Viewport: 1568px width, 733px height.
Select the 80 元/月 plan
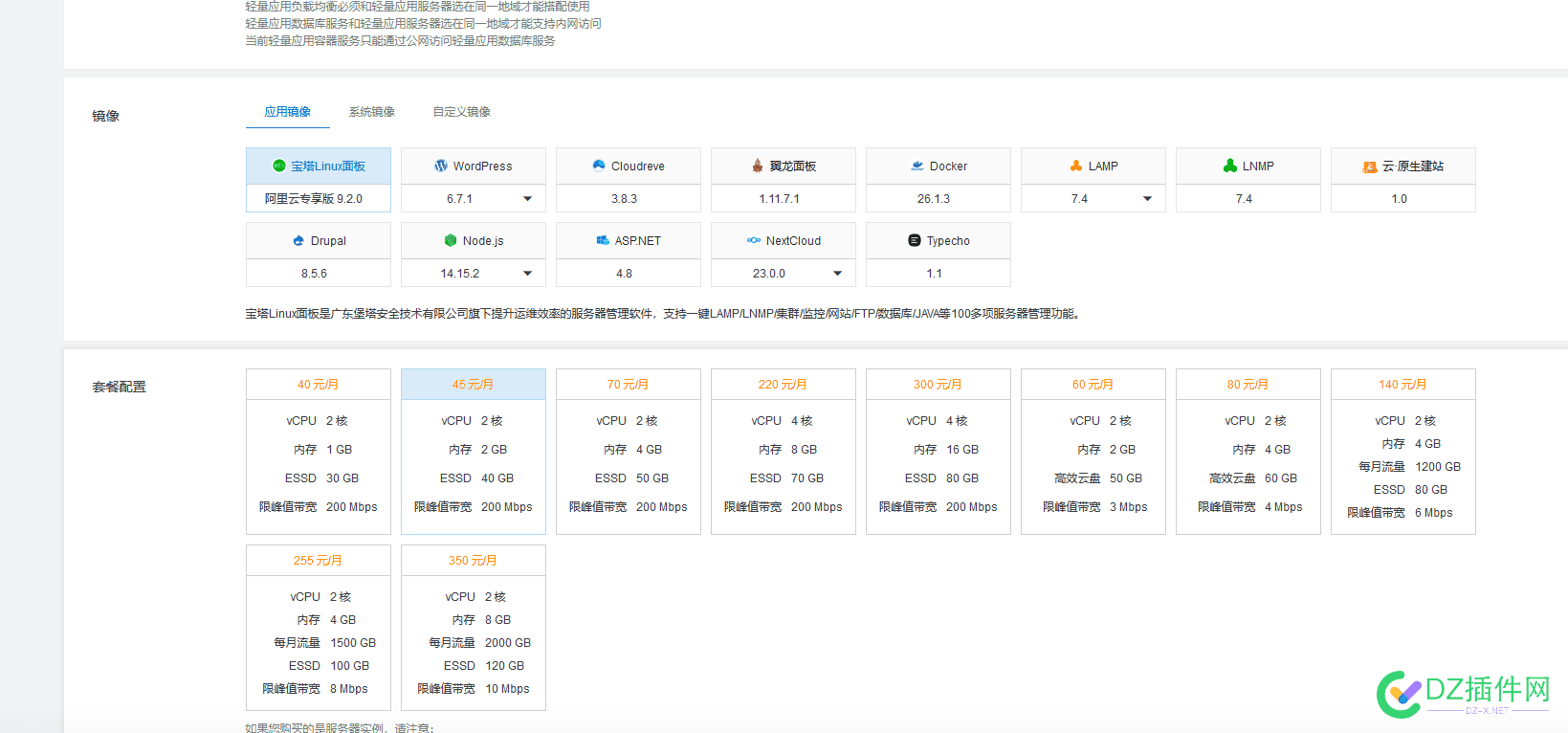click(1248, 452)
